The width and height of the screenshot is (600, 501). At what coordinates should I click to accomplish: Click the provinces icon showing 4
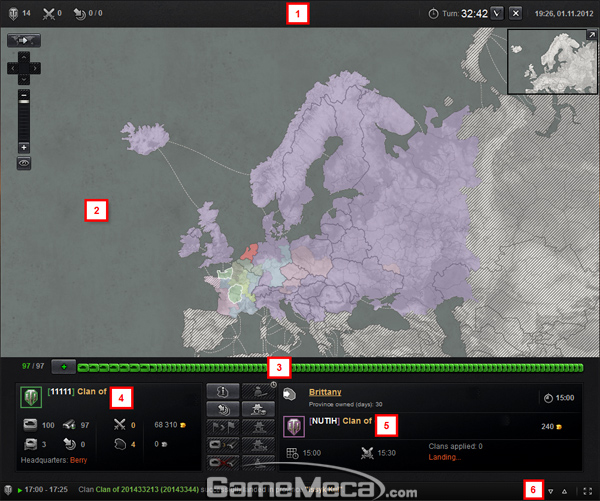120,444
